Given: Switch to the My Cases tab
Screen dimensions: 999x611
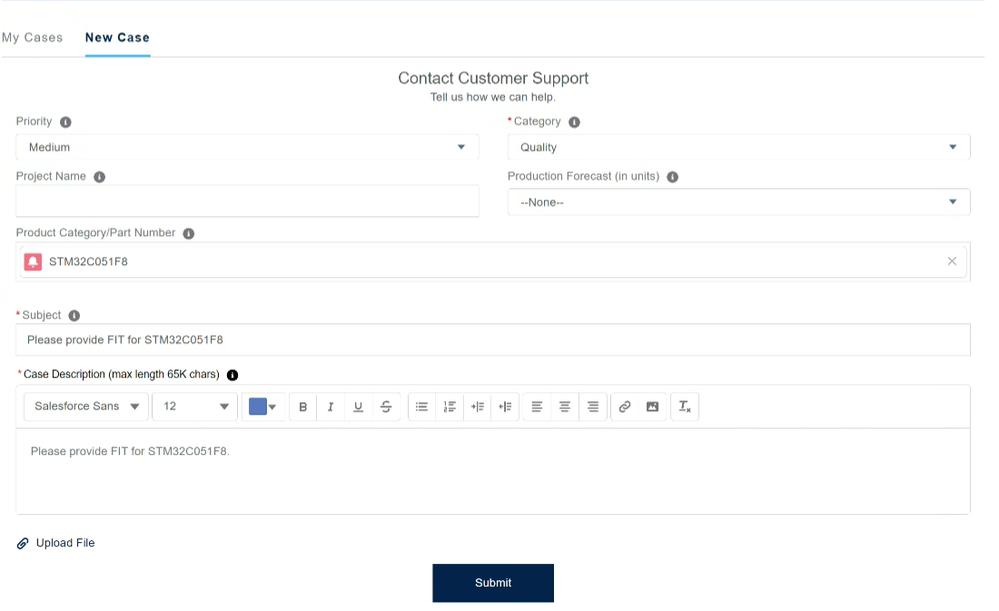Looking at the screenshot, I should 32,38.
